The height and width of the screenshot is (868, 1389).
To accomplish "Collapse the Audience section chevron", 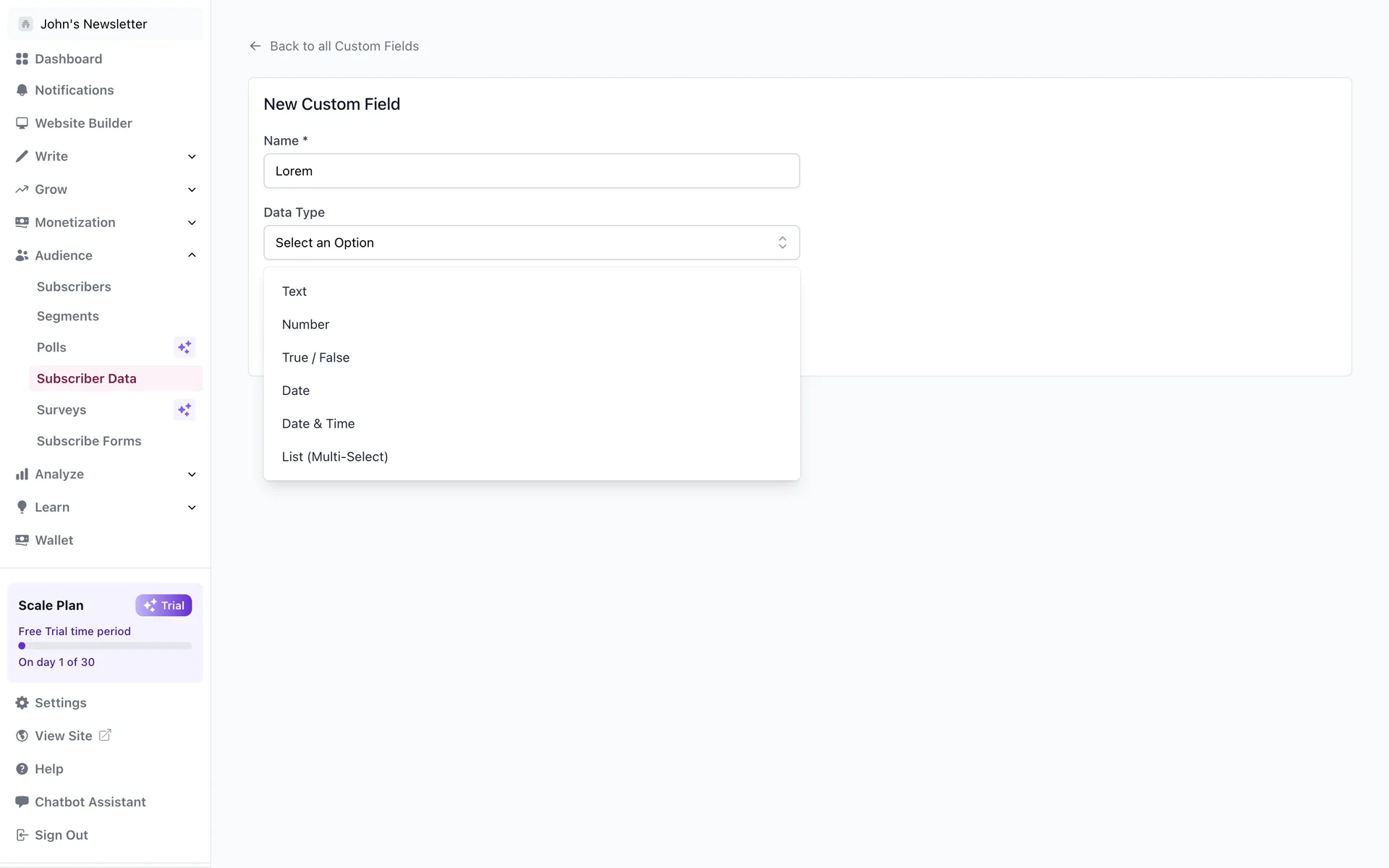I will [192, 255].
